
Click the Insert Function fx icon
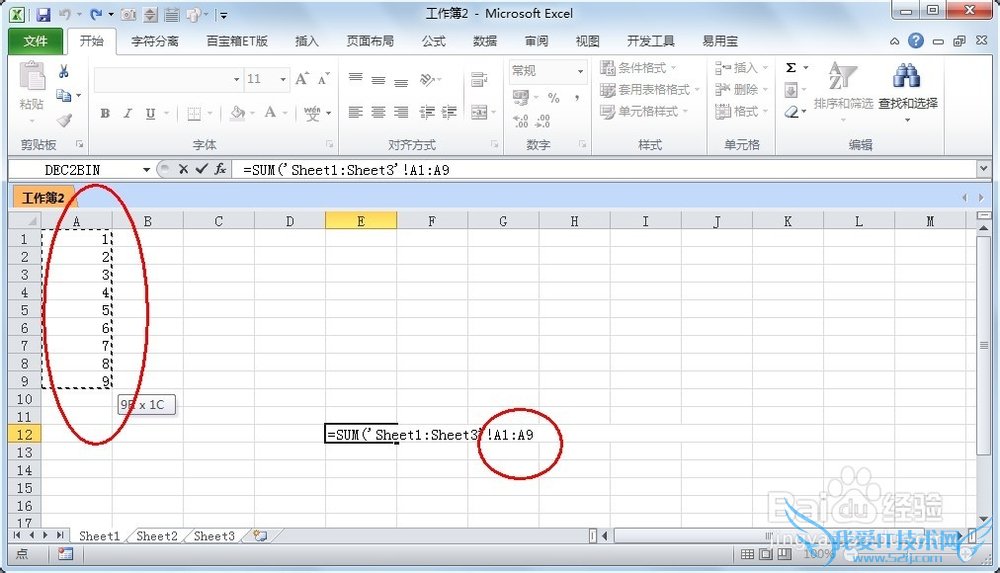(x=220, y=169)
